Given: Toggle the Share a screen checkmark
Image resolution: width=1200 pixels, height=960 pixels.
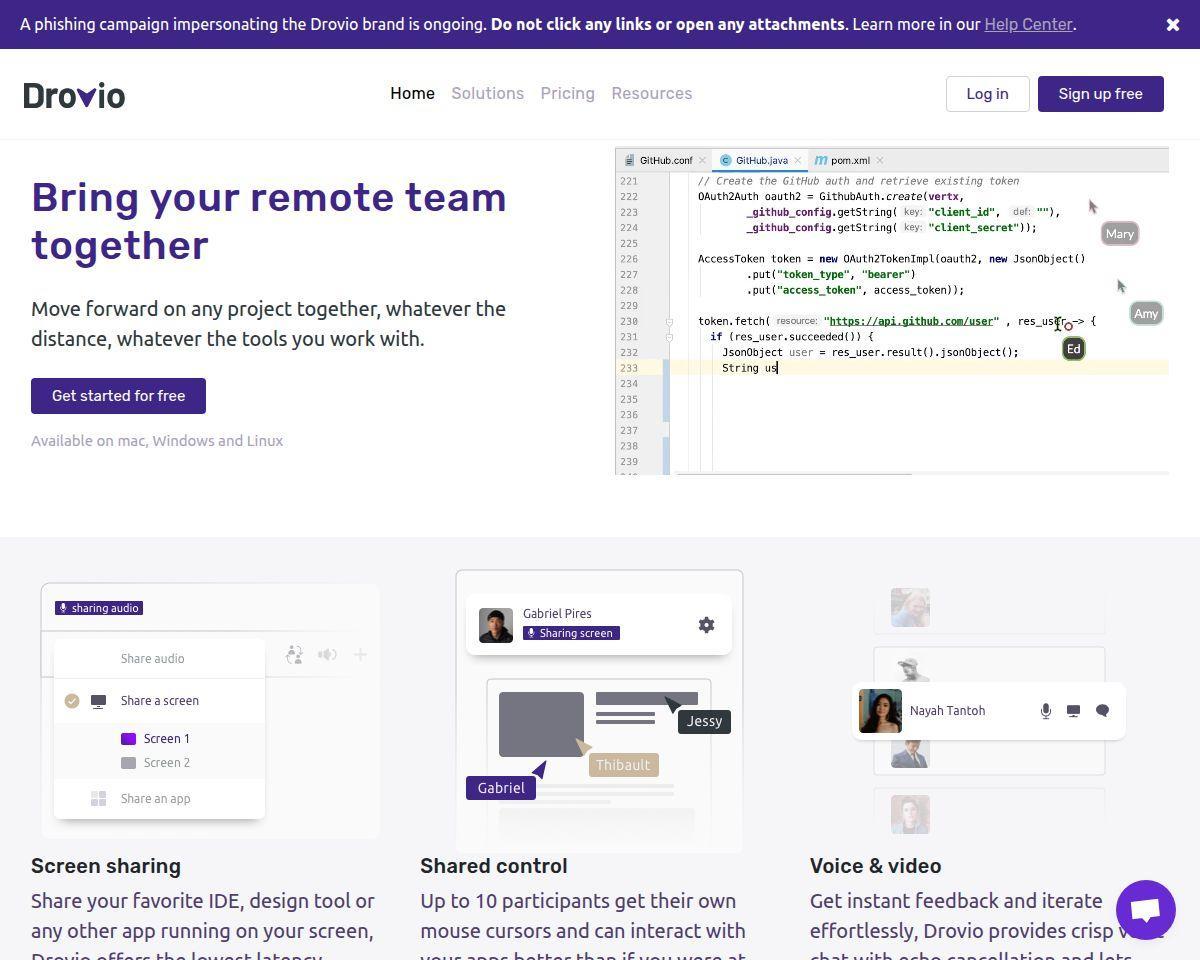Looking at the screenshot, I should pyautogui.click(x=72, y=701).
